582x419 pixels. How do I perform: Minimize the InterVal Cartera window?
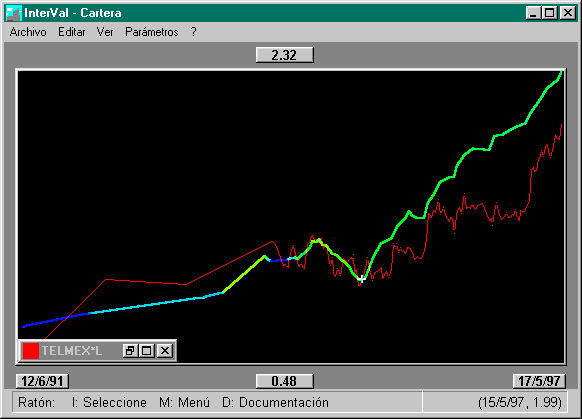[533, 13]
